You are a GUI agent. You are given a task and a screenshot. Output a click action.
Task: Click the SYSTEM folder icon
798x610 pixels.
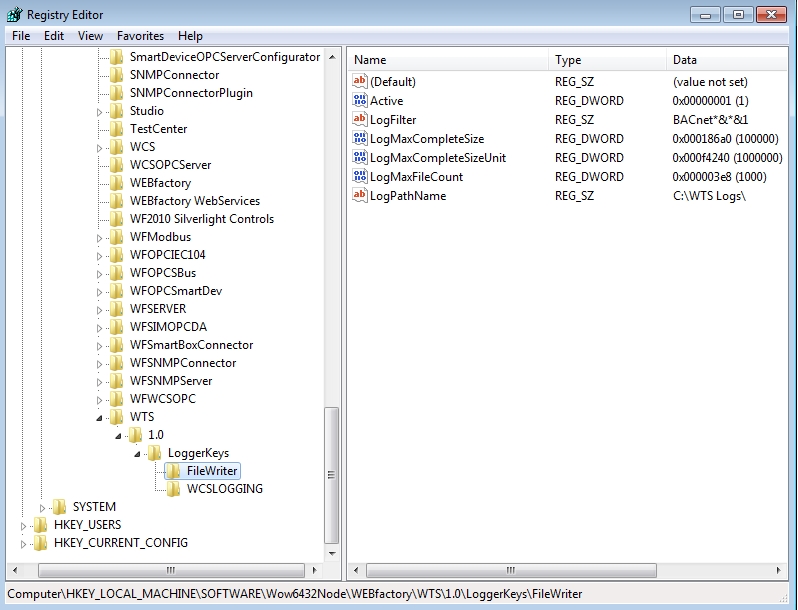(x=60, y=507)
